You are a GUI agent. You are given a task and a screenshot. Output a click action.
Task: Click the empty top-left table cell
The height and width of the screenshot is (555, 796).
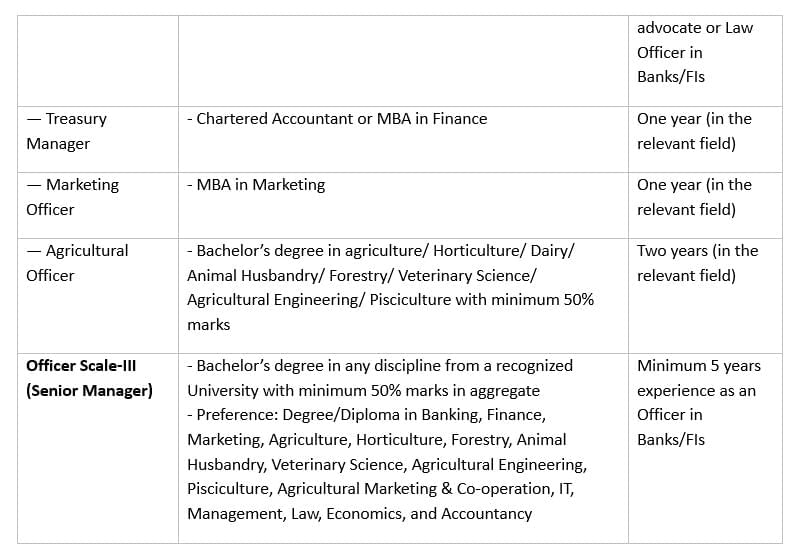coord(98,60)
